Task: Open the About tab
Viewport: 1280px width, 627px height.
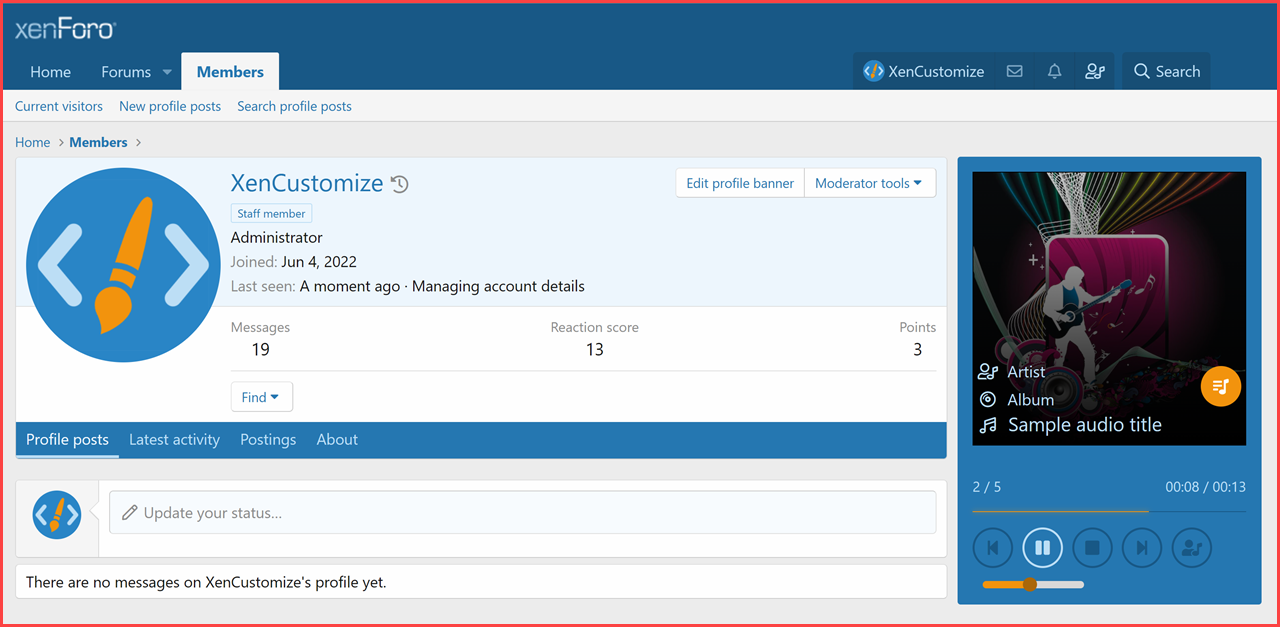Action: click(337, 440)
